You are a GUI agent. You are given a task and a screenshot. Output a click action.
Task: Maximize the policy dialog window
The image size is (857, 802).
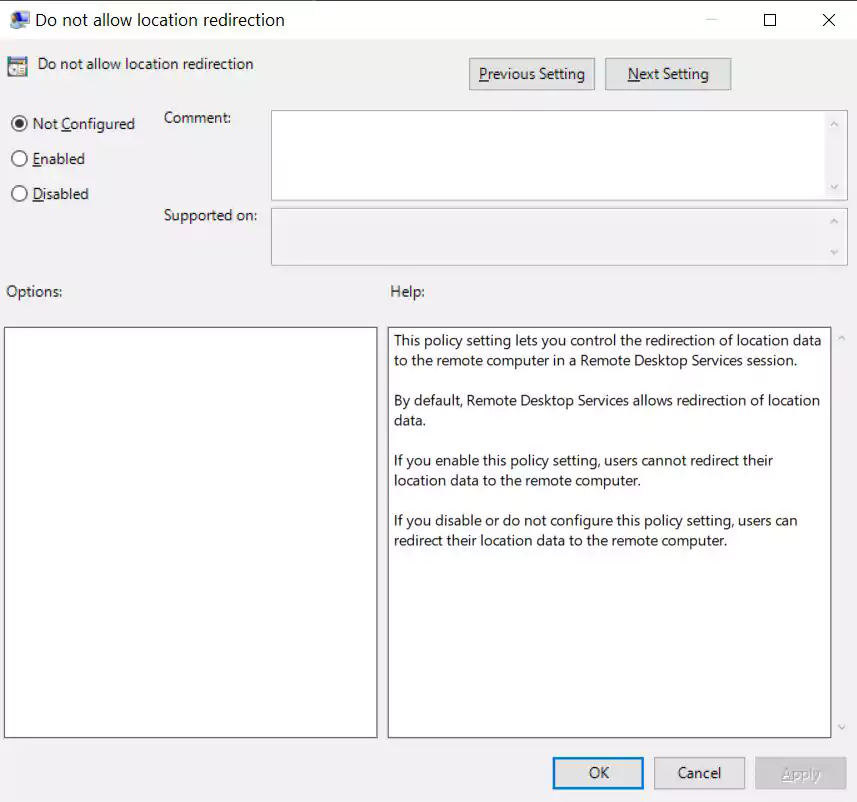point(770,20)
